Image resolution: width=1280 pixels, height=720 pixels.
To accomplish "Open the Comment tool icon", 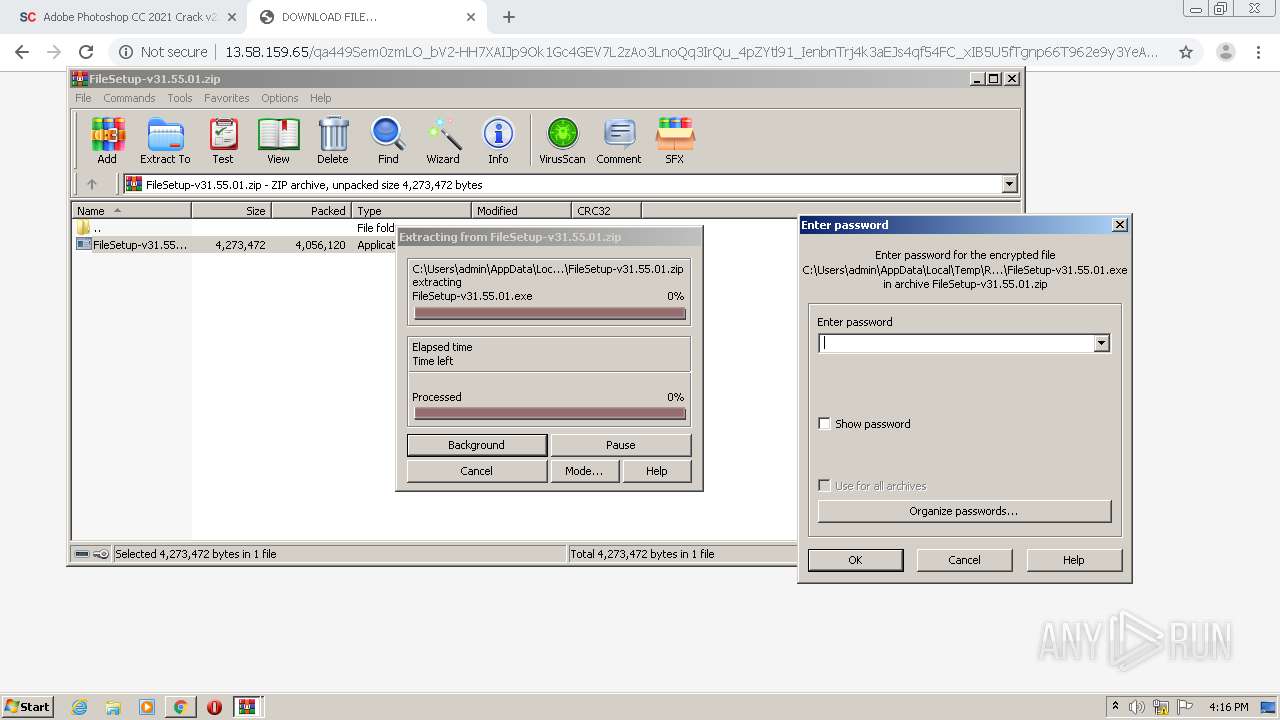I will (x=619, y=141).
